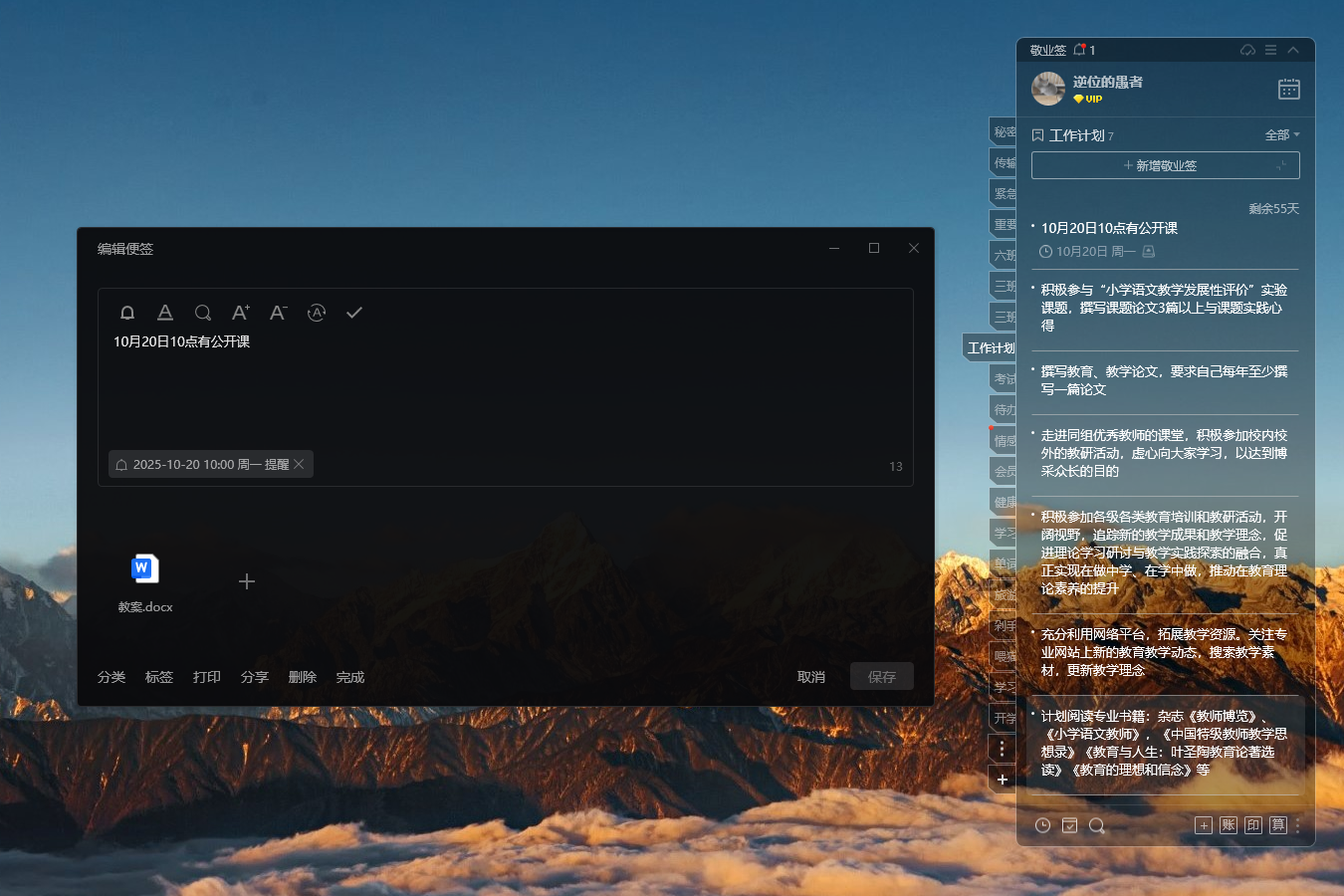Click 删除 to delete the note
The height and width of the screenshot is (896, 1344).
[303, 677]
